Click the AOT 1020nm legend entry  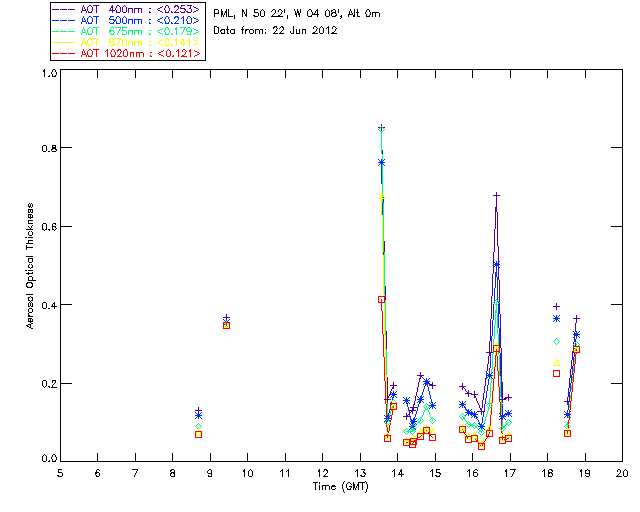pyautogui.click(x=127, y=53)
